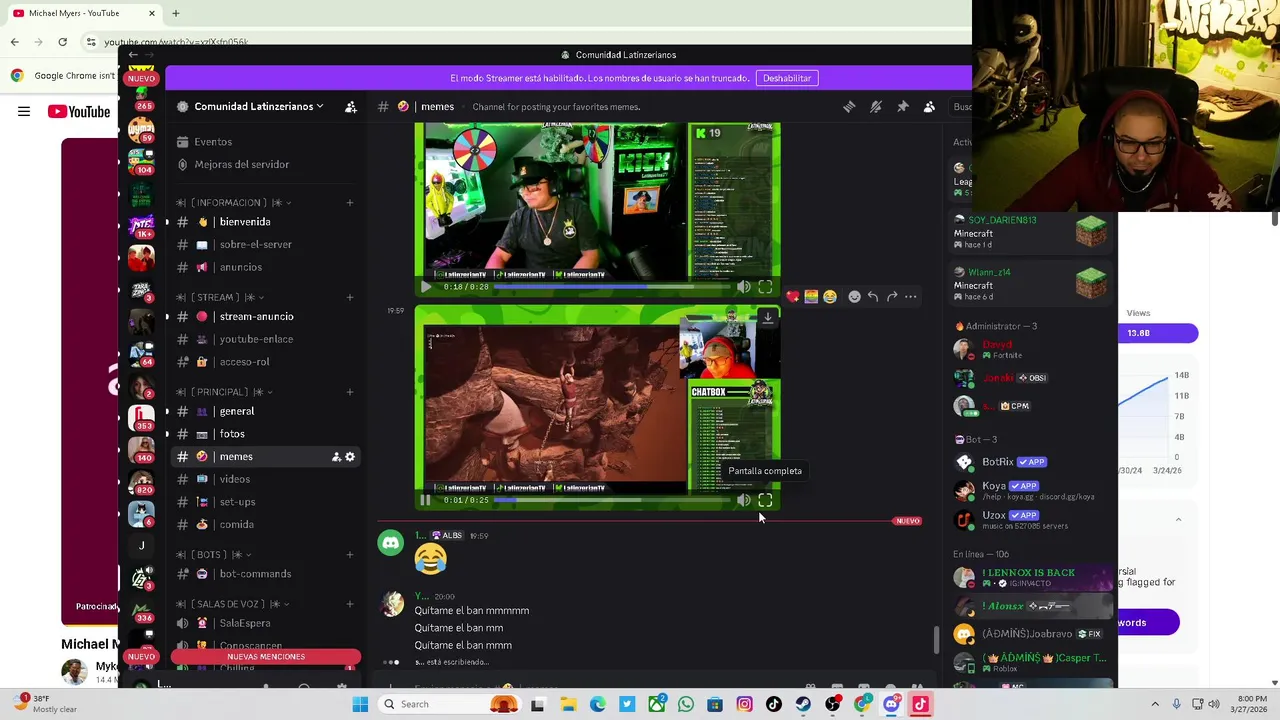Image resolution: width=1280 pixels, height=720 pixels.
Task: Click the invite people icon beside server name
Action: pos(351,107)
